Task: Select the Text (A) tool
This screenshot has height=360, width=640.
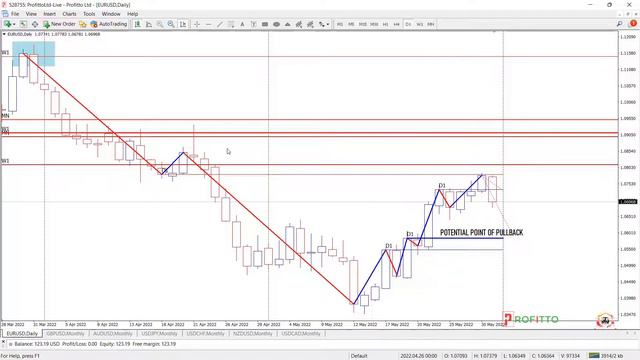Action: (242, 24)
